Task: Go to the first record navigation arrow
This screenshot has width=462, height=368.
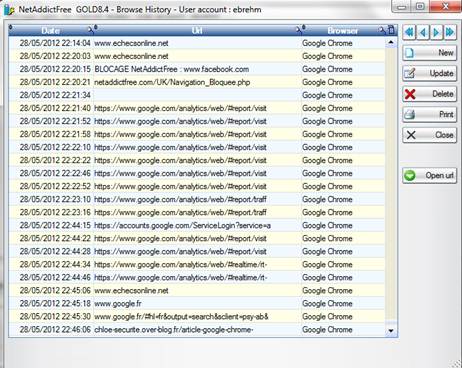Action: pos(409,32)
